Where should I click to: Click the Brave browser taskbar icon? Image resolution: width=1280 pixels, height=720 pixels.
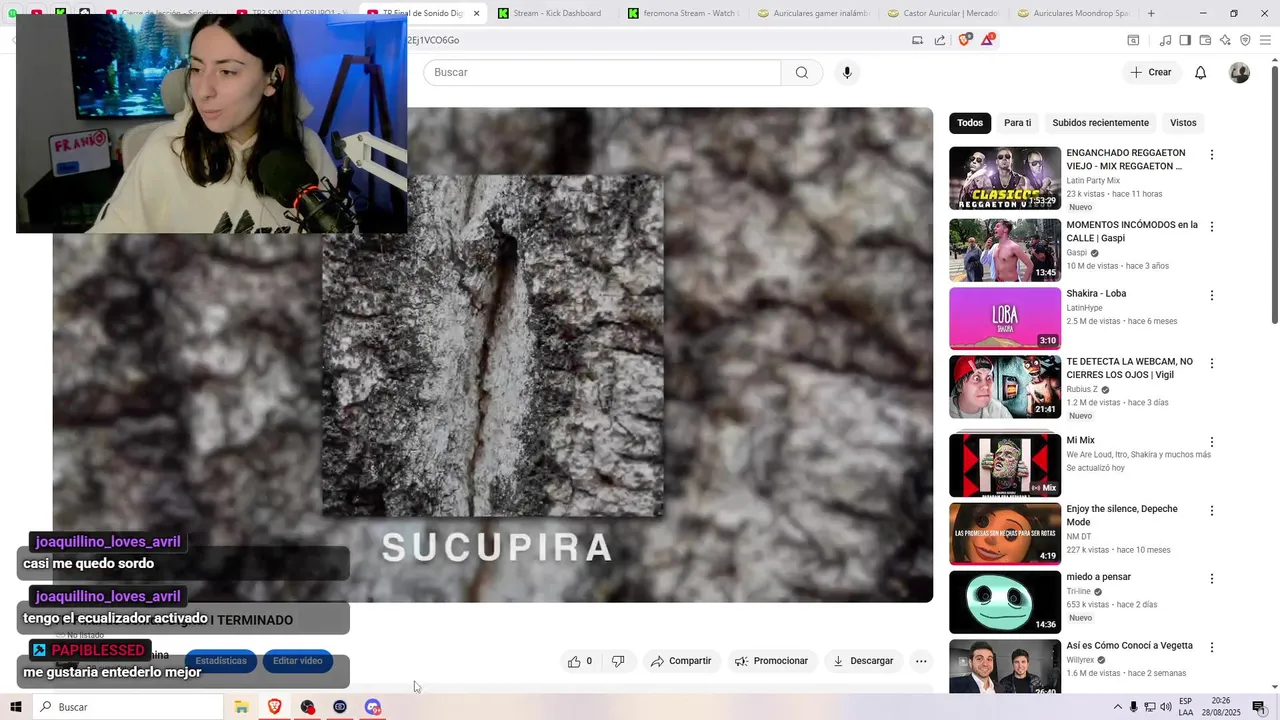[x=274, y=707]
